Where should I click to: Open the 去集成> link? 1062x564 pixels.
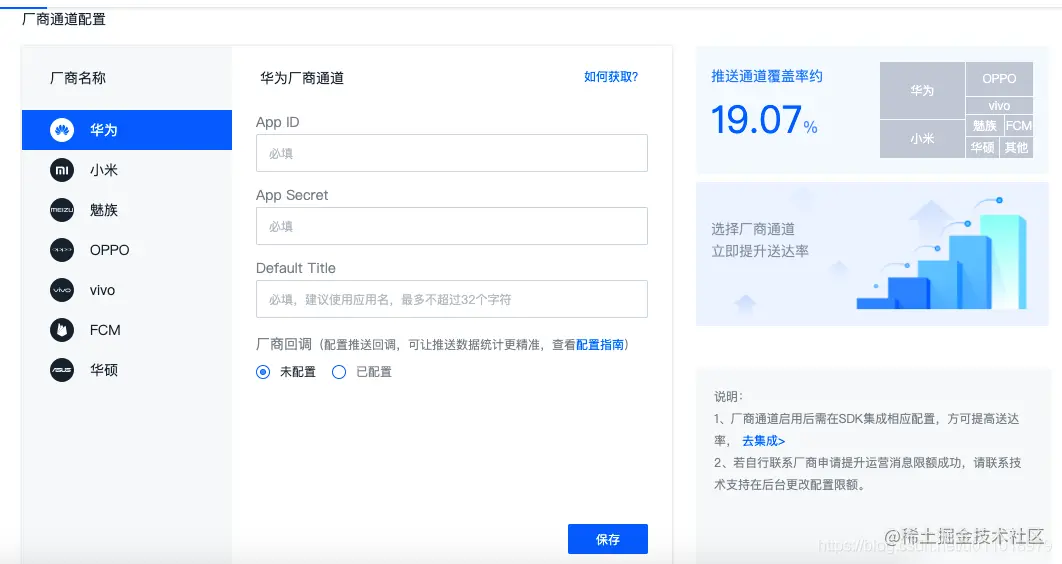pos(763,441)
